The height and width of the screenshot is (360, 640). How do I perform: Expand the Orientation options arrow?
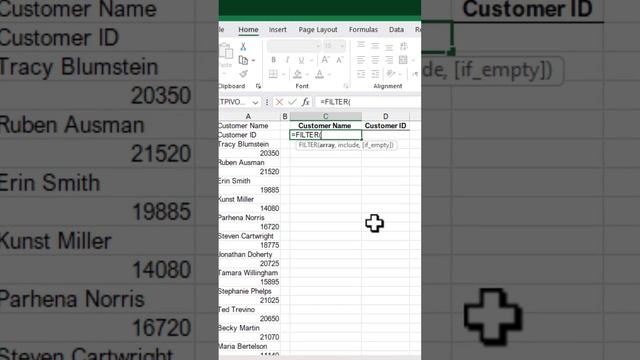click(400, 75)
